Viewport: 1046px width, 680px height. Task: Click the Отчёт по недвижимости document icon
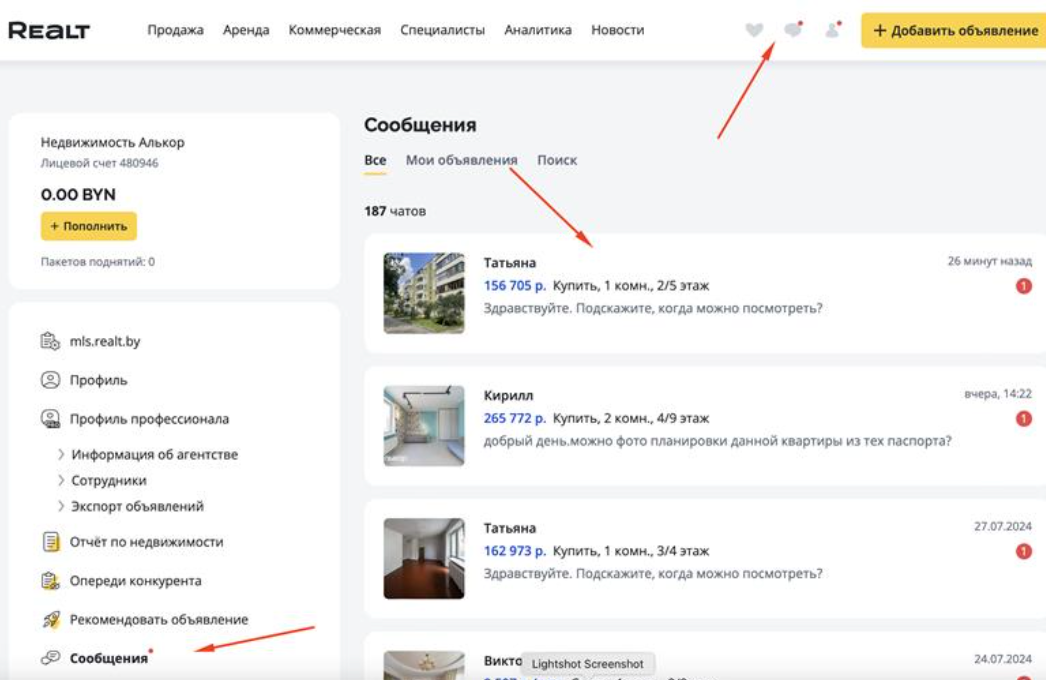coord(50,541)
